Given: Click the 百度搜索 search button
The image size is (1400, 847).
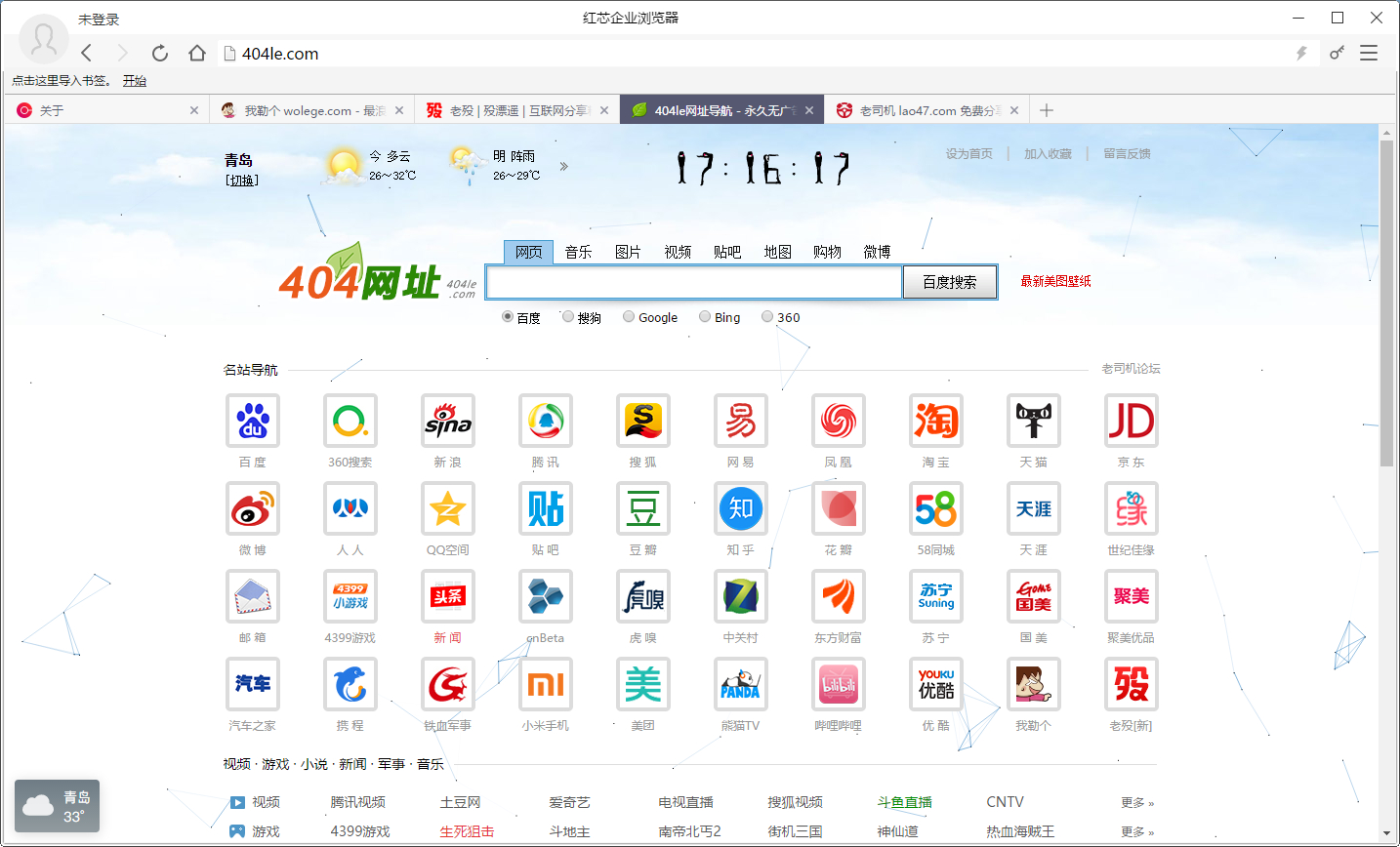Looking at the screenshot, I should click(950, 282).
